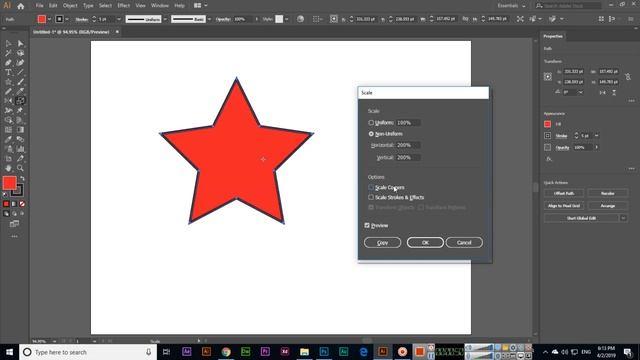Open the Effect menu
Viewport: 640px width, 360px height.
click(x=123, y=6)
